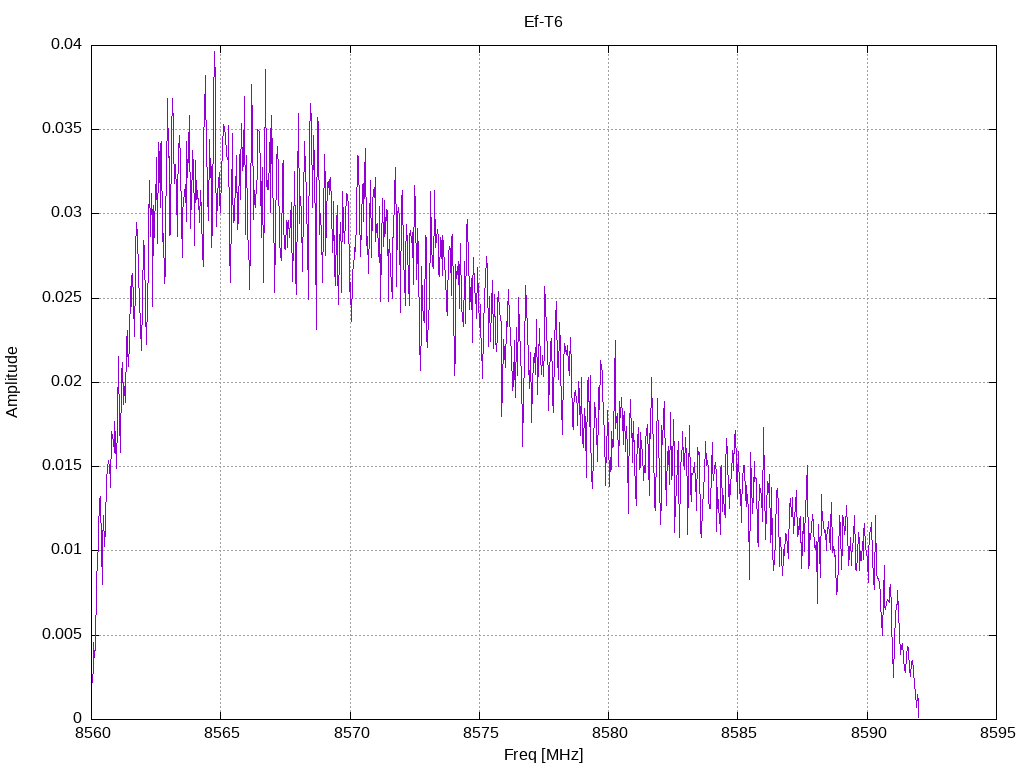The image size is (1024, 768).
Task: Click the 8560 x-axis tick label
Action: [x=92, y=733]
